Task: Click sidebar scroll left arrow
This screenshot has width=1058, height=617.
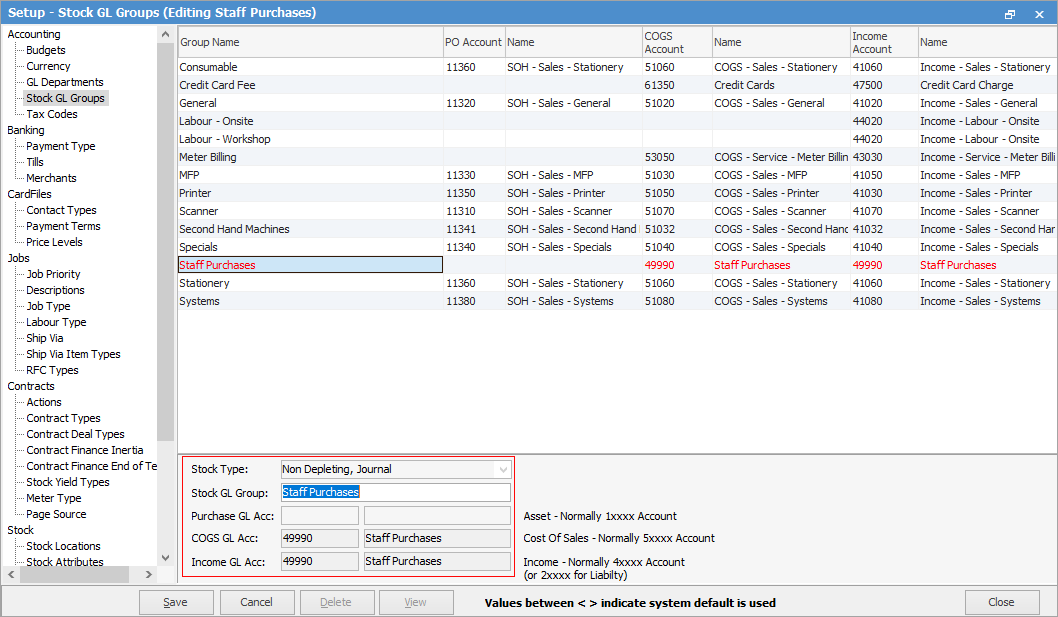Action: (9, 574)
